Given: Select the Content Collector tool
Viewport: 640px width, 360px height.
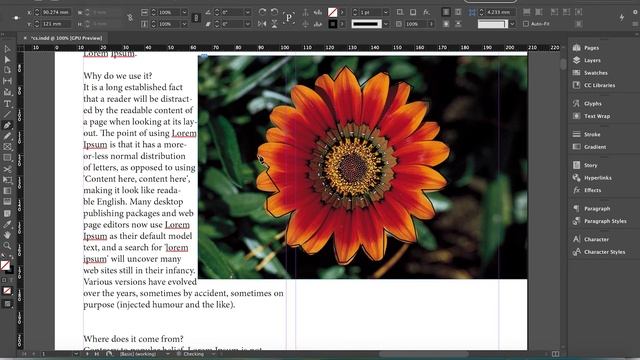Looking at the screenshot, I should click(x=7, y=92).
